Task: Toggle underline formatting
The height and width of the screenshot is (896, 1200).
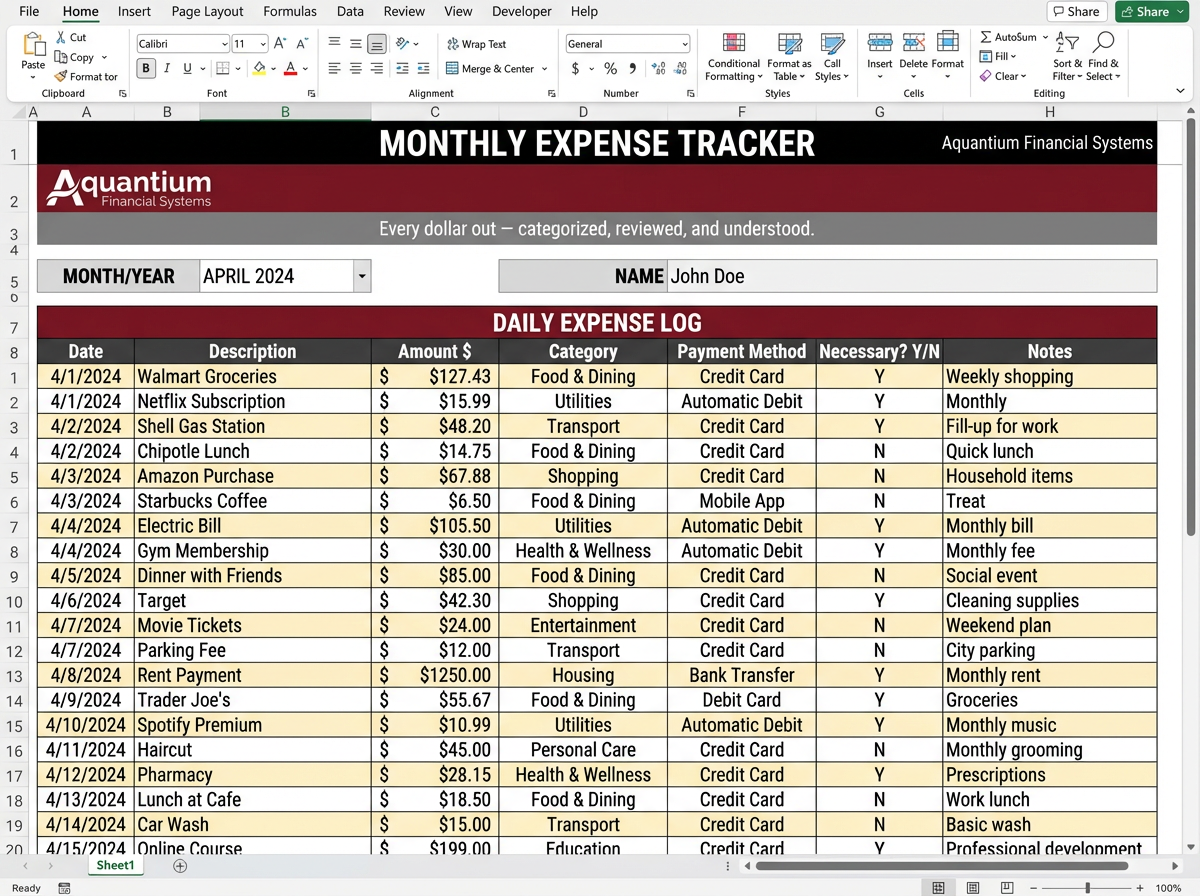Action: coord(188,68)
